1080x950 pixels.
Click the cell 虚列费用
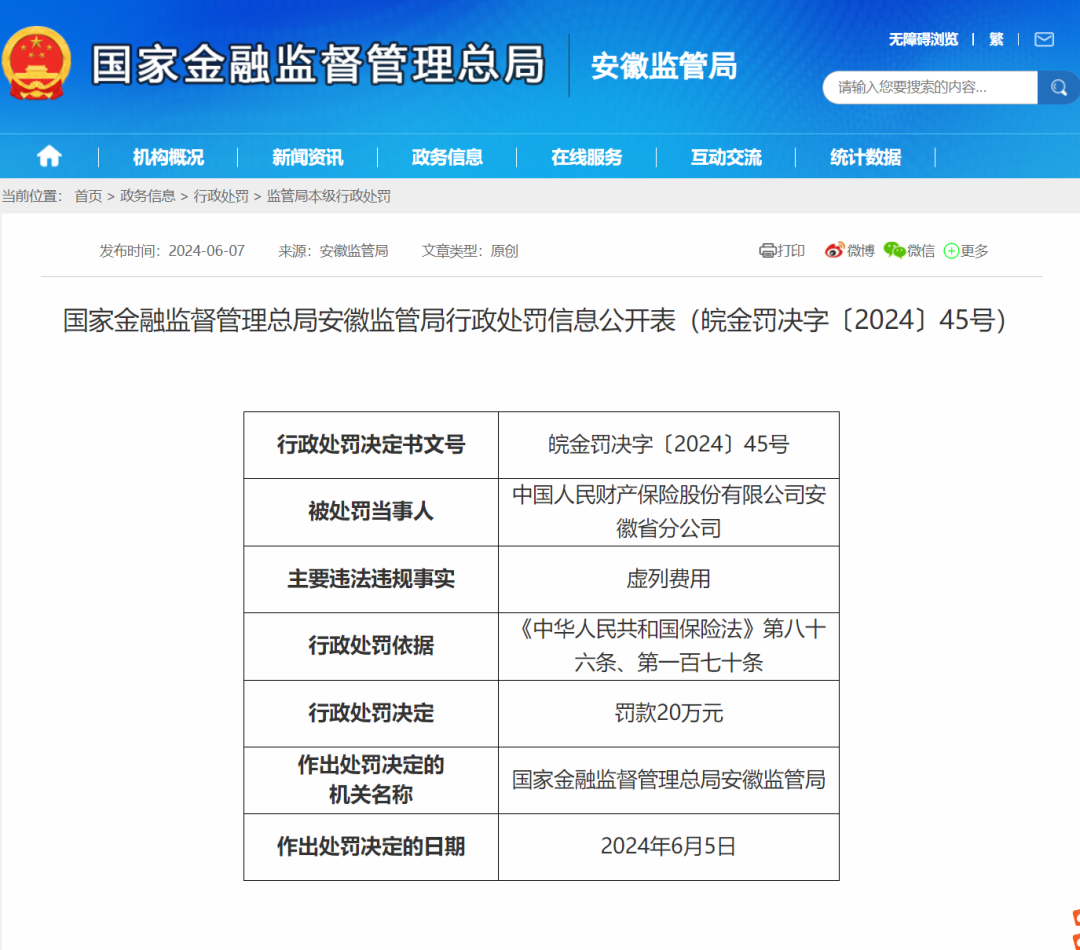[668, 579]
